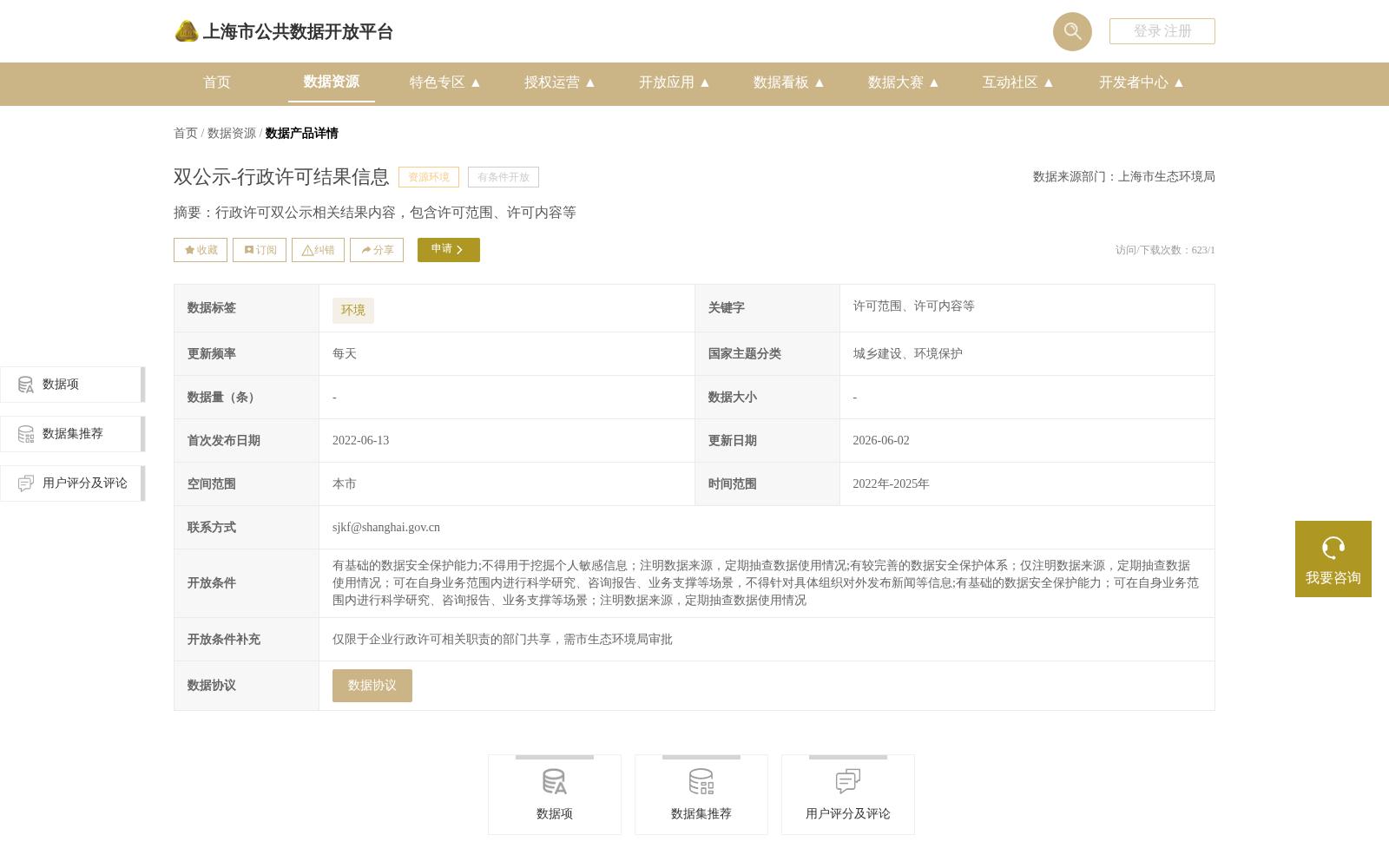Screen dimensions: 1389x868
Task: Click the 资源环境 category tag
Action: (429, 177)
